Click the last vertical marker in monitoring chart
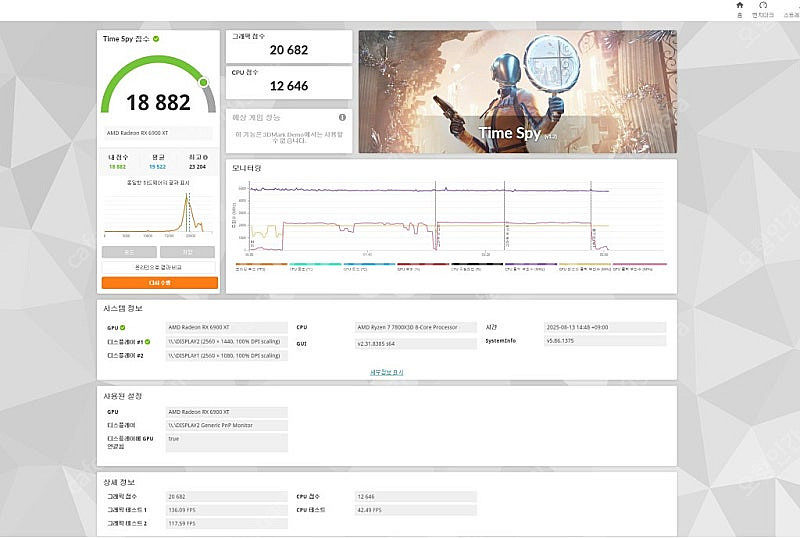 (x=591, y=215)
